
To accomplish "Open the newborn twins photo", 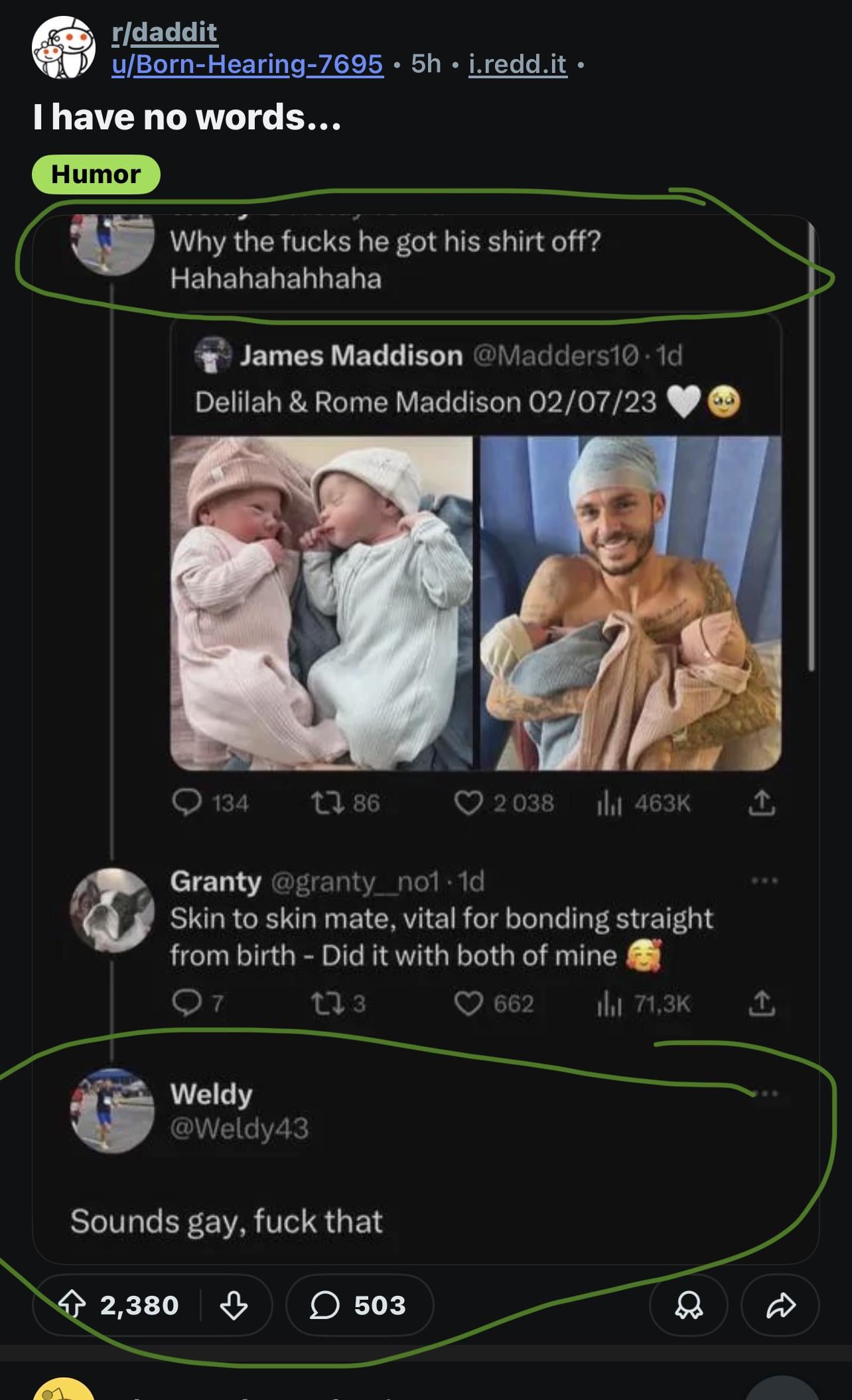I will tap(322, 602).
